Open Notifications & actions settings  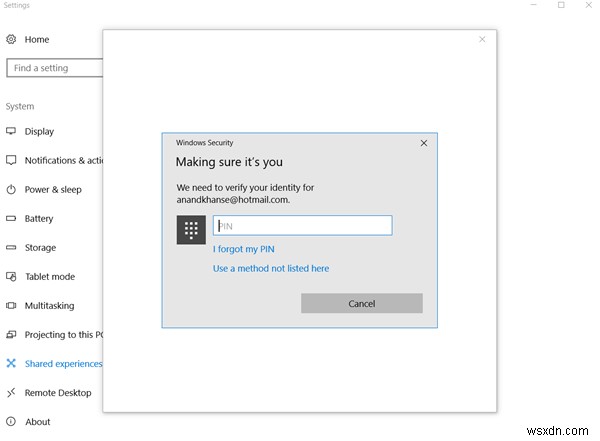coord(64,160)
